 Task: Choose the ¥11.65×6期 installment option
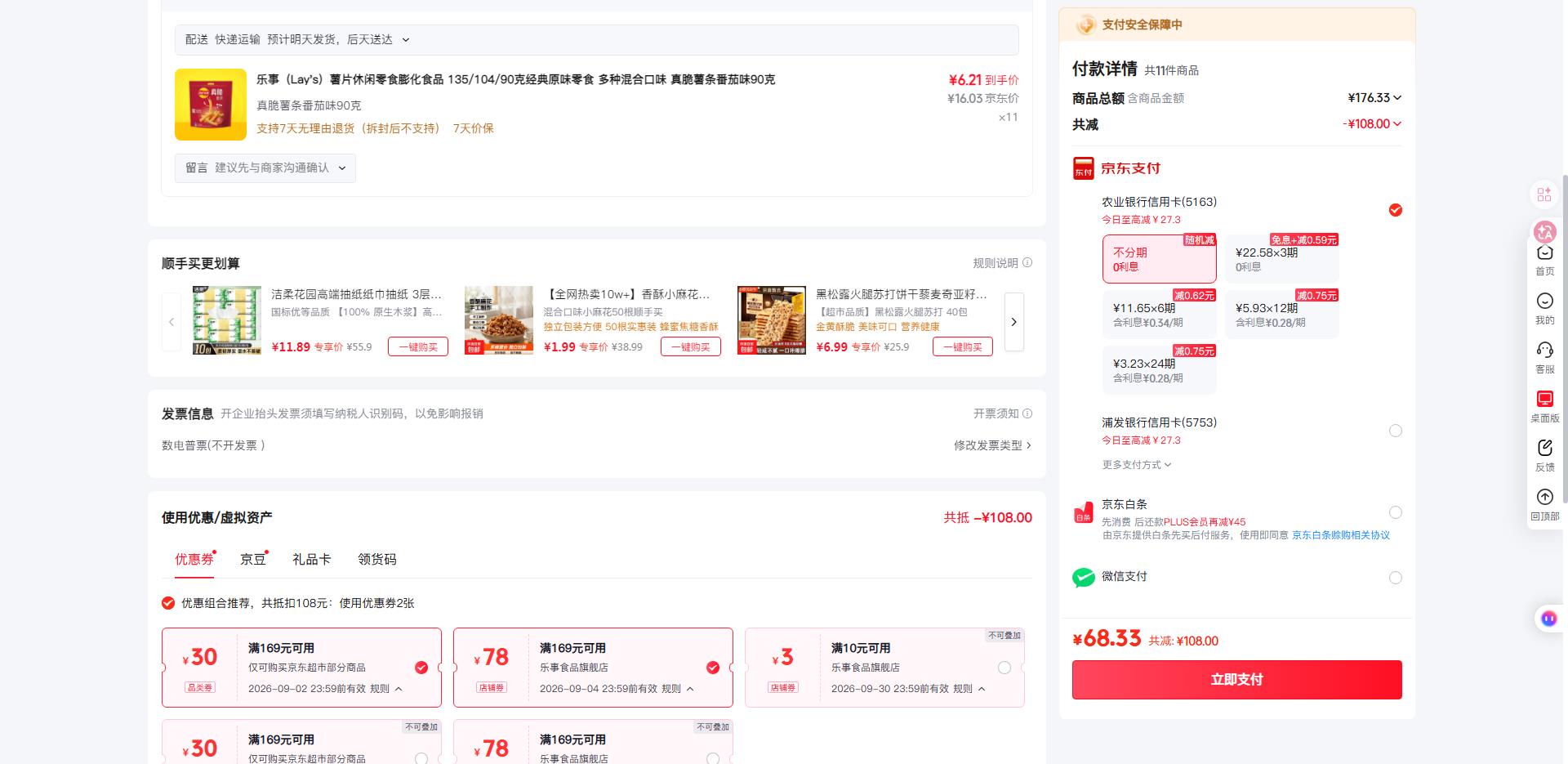pos(1159,314)
